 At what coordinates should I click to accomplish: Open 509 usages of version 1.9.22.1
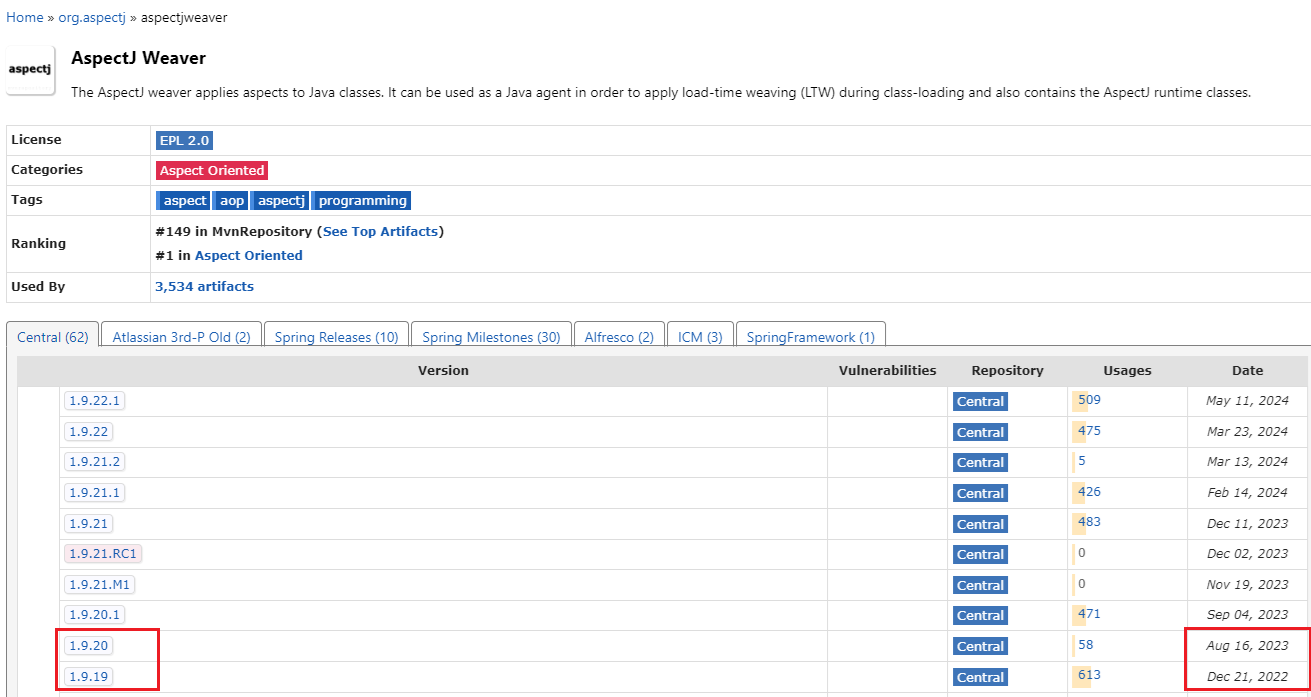point(1089,400)
